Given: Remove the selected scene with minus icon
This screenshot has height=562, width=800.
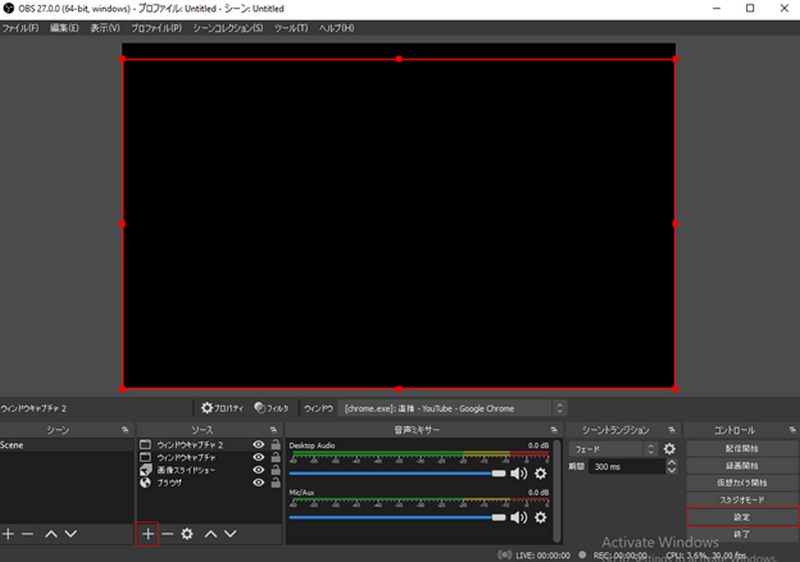Looking at the screenshot, I should (28, 534).
